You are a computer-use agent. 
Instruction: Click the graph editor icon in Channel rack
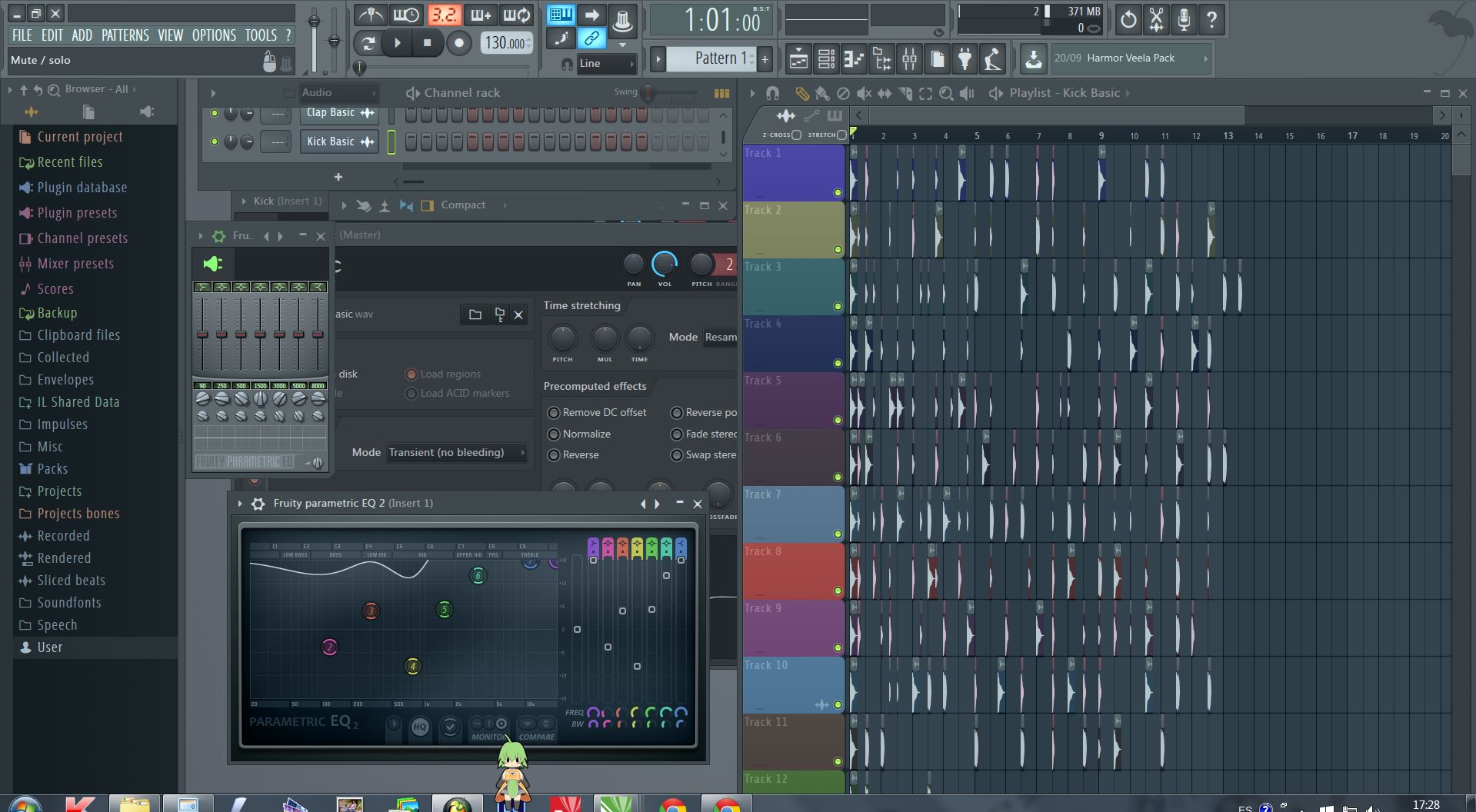coord(721,93)
